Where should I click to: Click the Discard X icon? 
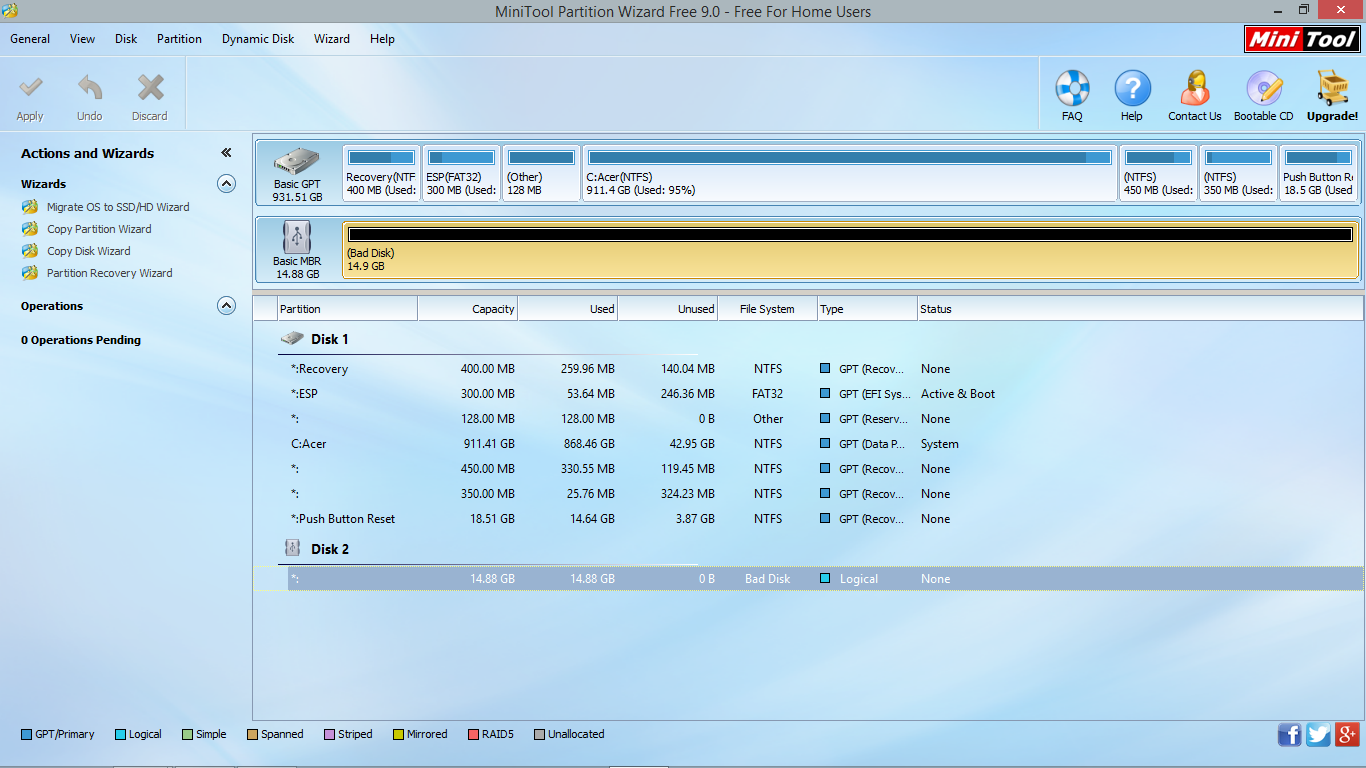pos(150,88)
